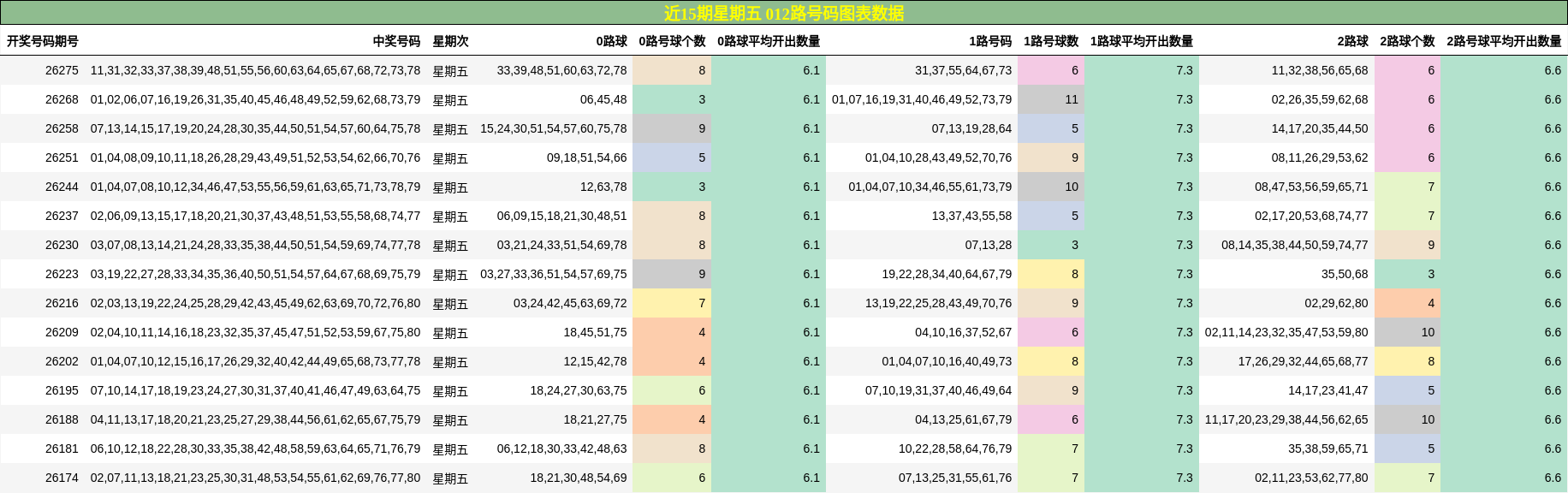Select period number 26223
Viewport: 1568px width, 493px height.
62,274
